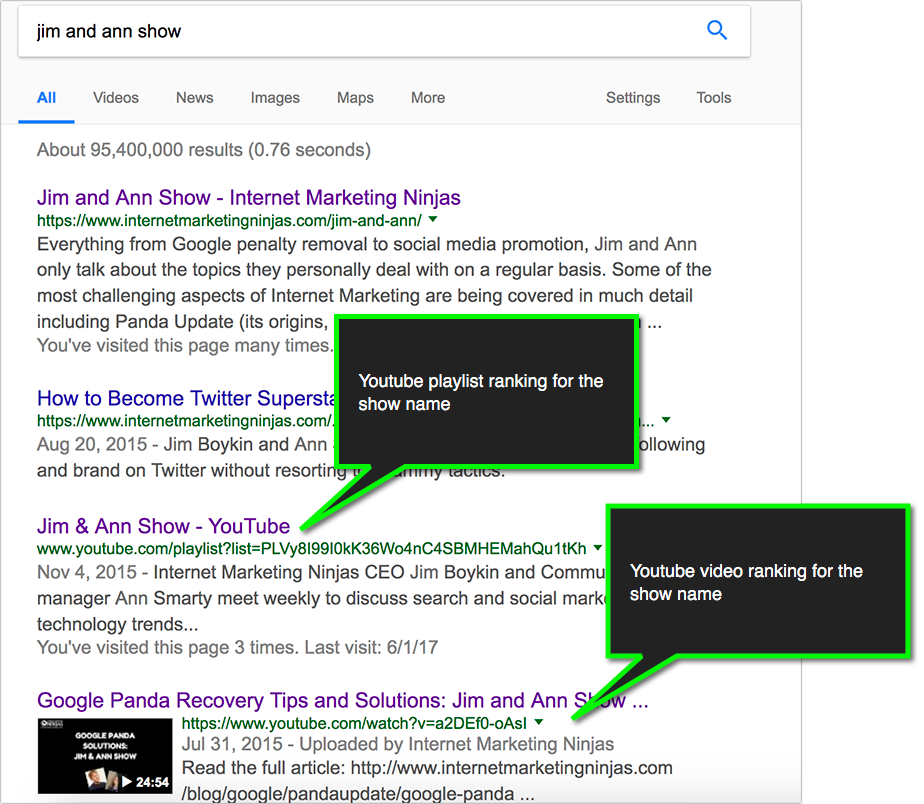Click the Google Panda Solutions video thumbnail
The height and width of the screenshot is (804, 924).
104,757
